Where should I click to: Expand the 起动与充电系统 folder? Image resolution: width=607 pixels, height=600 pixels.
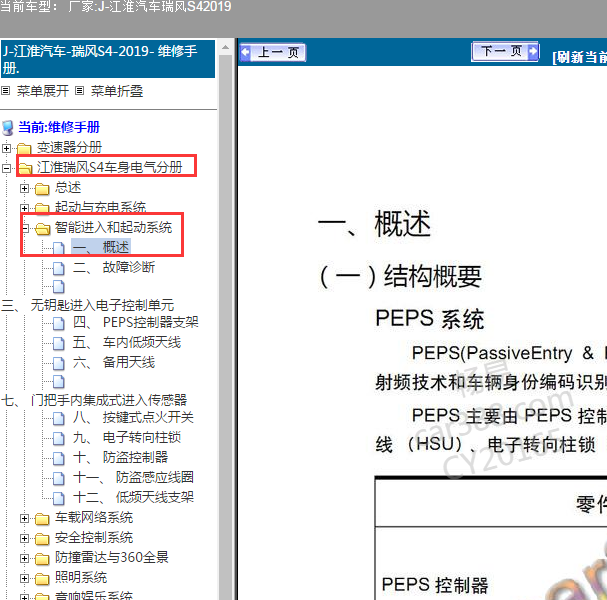24,208
